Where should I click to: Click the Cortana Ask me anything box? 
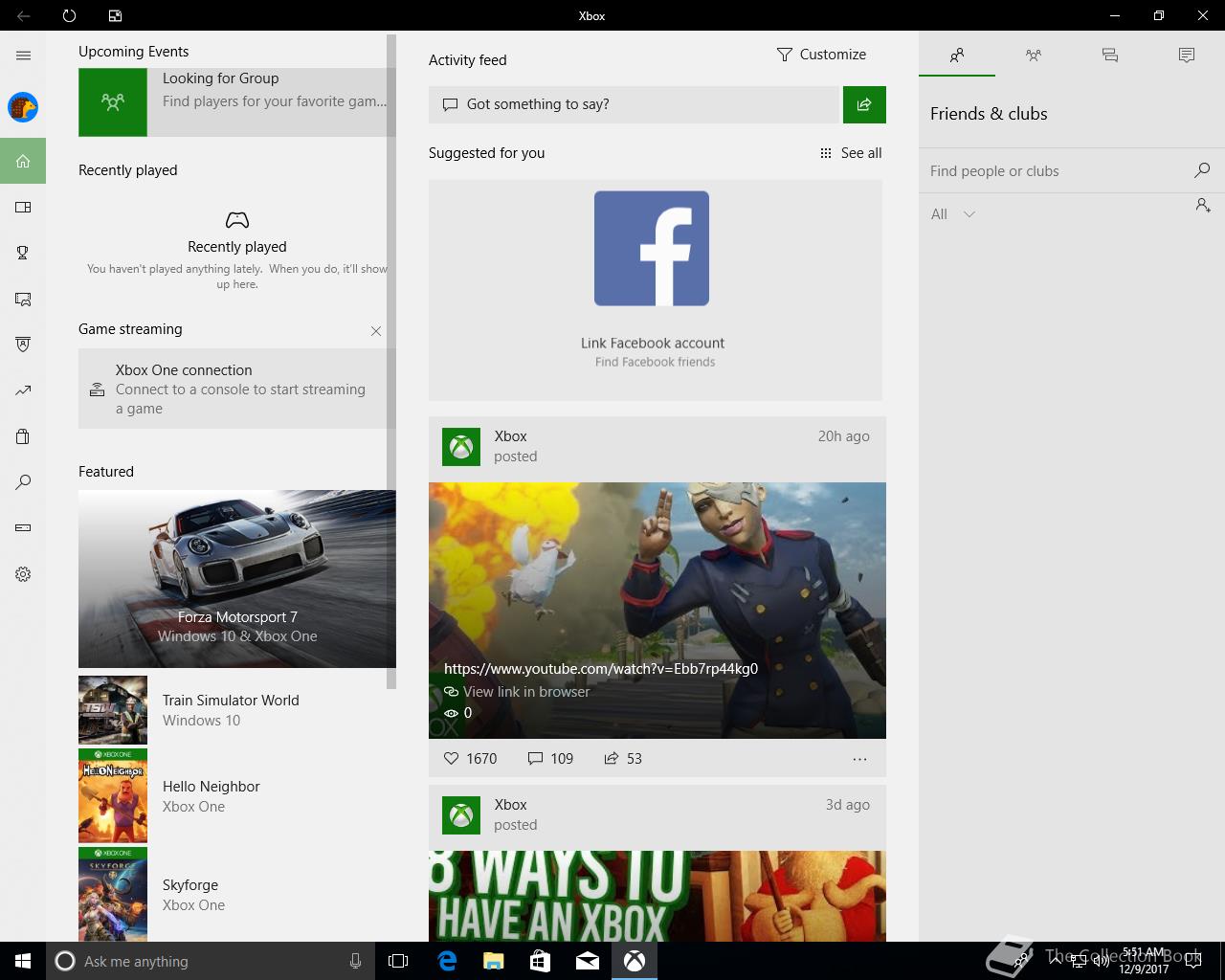point(209,961)
